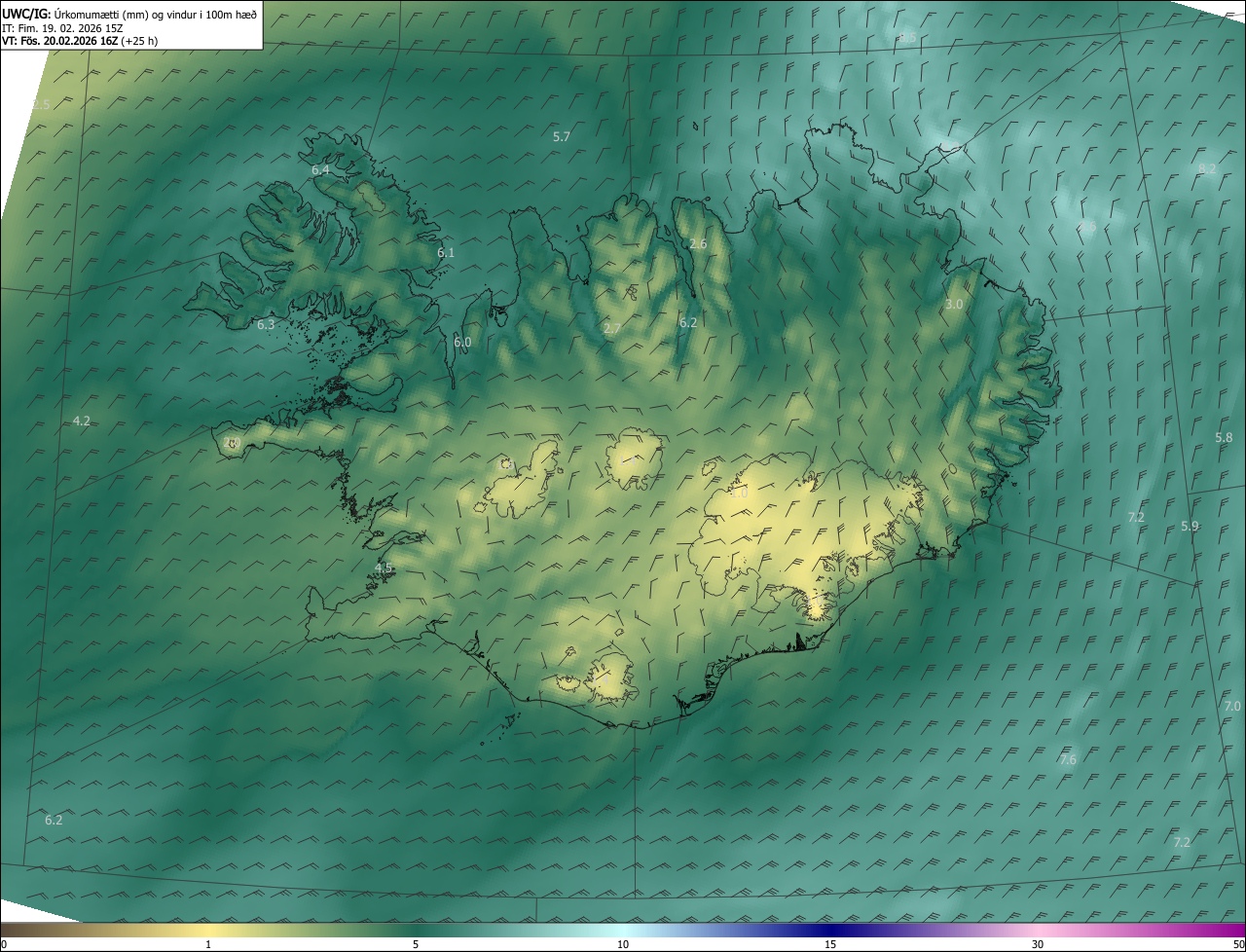Click the 5.7 value label on the map
The width and height of the screenshot is (1246, 952).
click(562, 137)
